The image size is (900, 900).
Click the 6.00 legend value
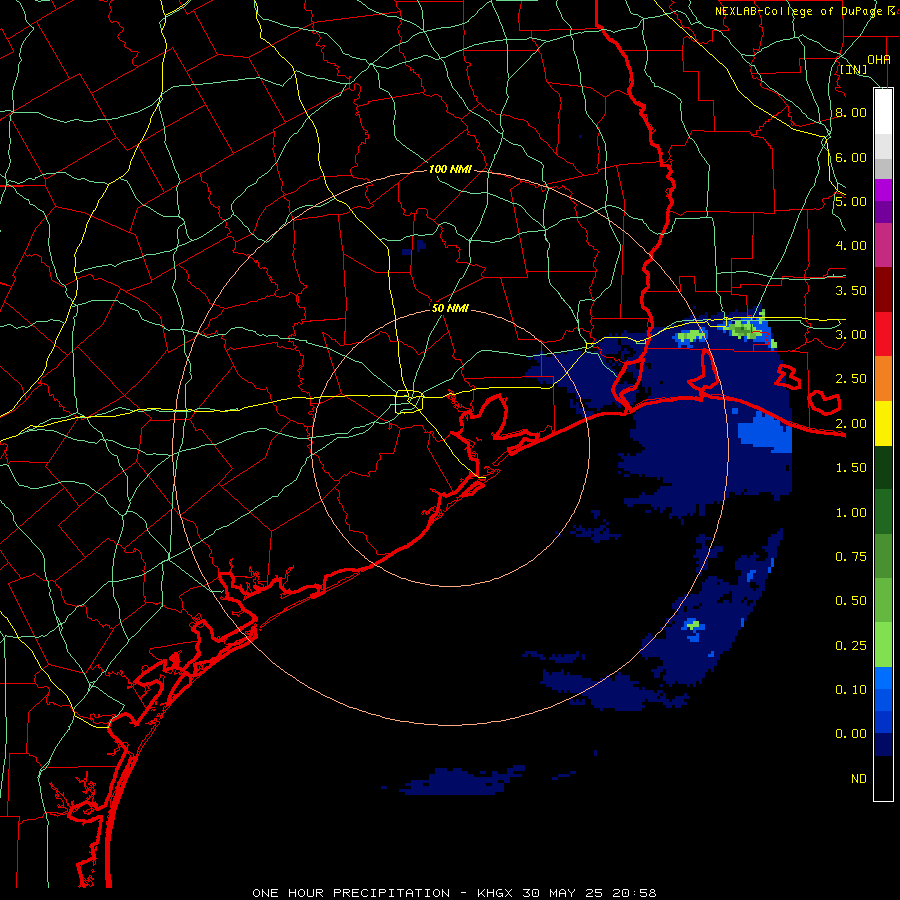pyautogui.click(x=851, y=157)
